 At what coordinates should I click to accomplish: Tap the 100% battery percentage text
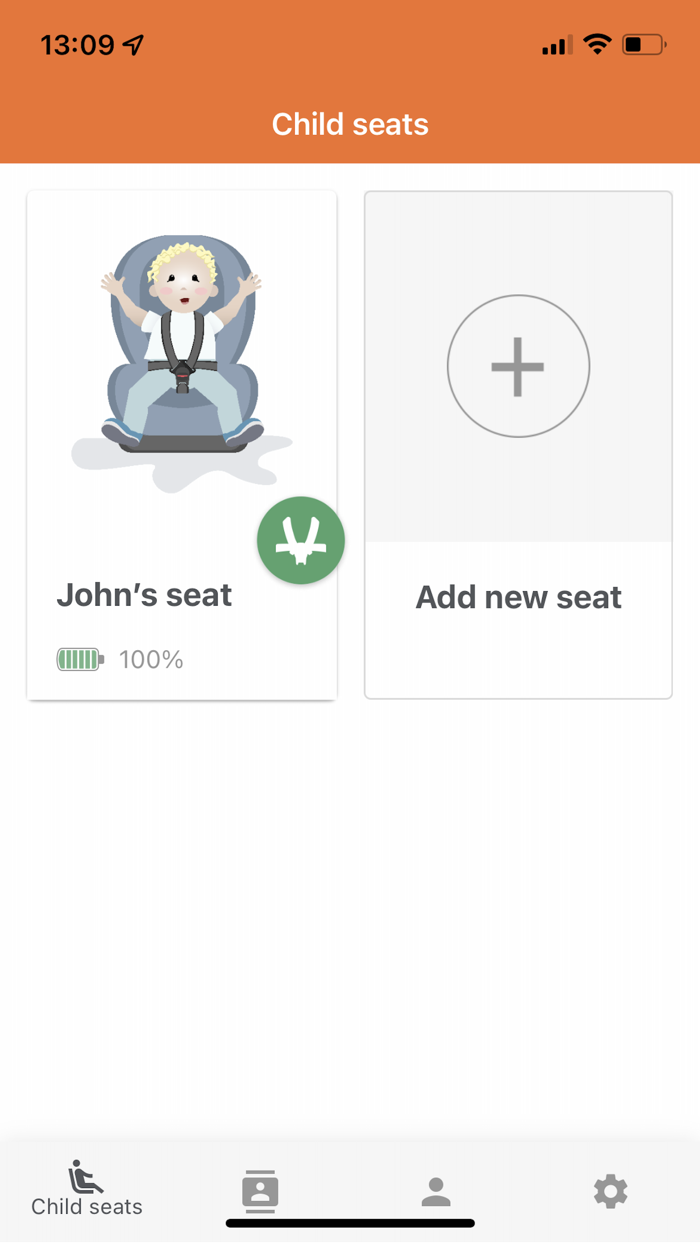151,660
